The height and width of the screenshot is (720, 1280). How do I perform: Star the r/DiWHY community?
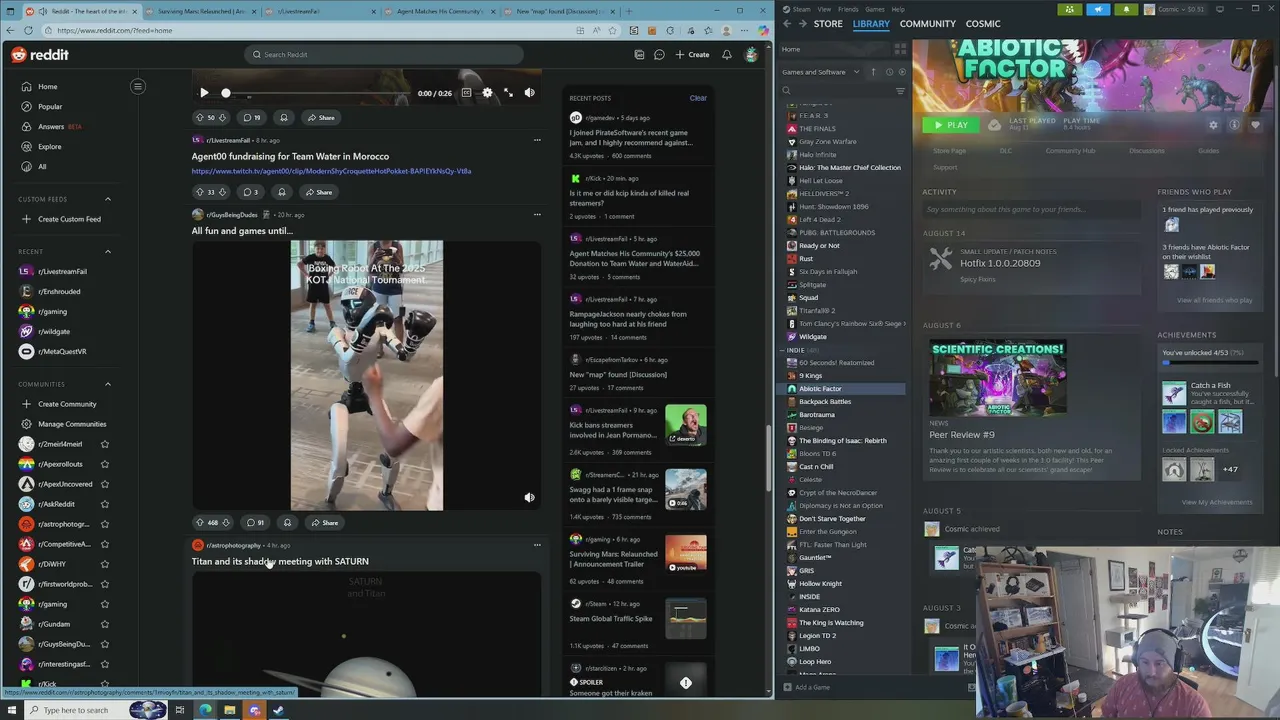tap(104, 564)
